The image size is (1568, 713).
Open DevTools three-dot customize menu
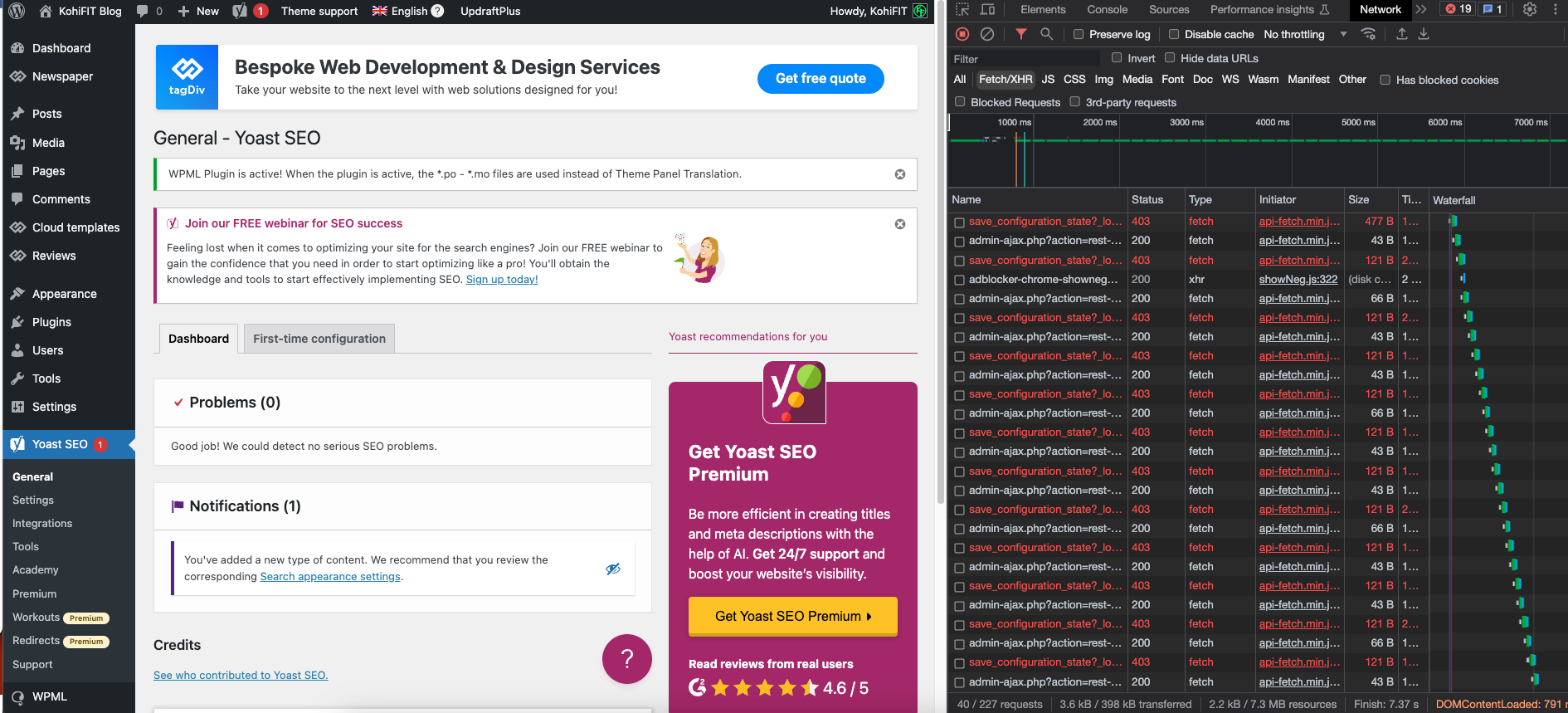[1556, 10]
